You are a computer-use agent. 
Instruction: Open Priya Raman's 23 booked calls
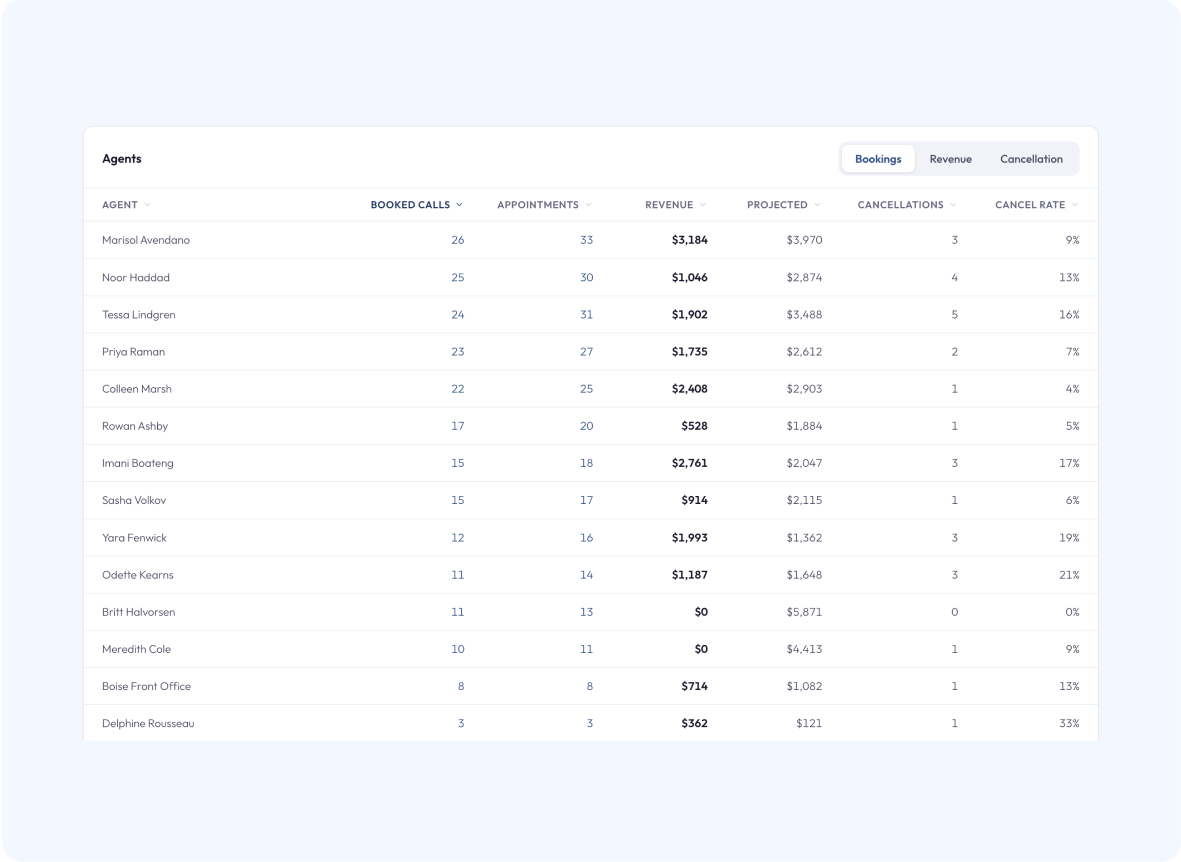tap(457, 352)
